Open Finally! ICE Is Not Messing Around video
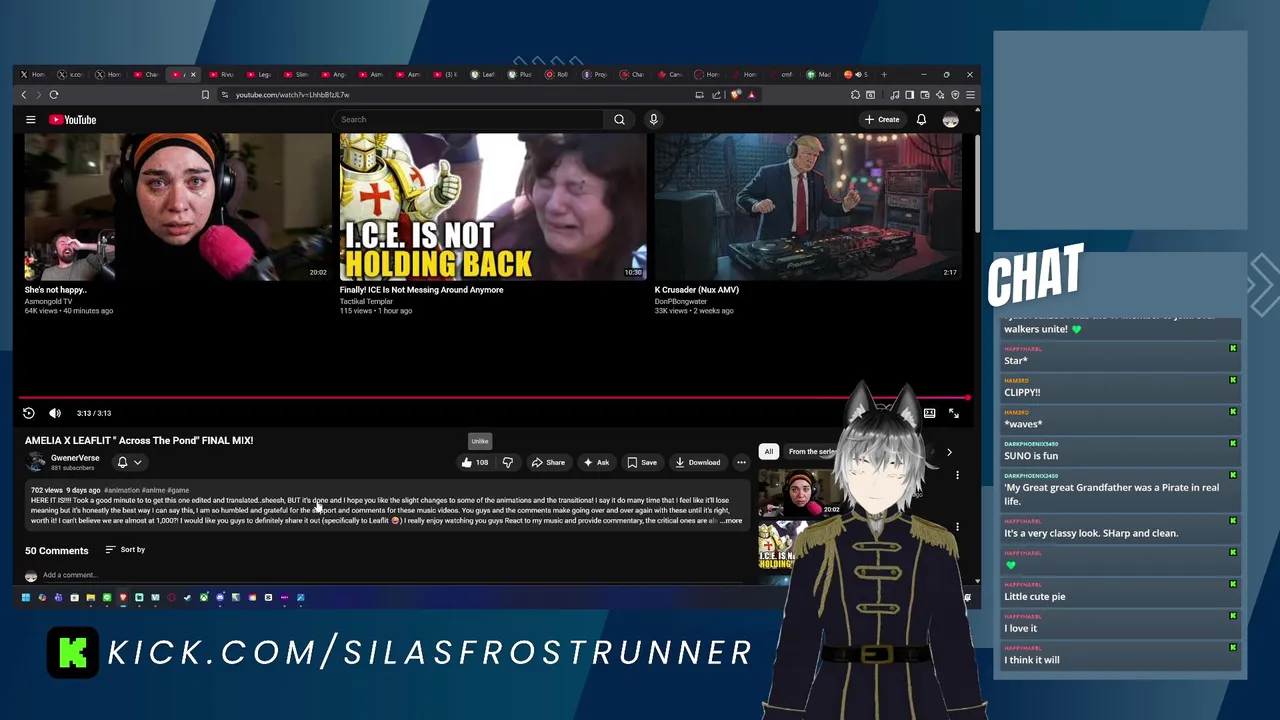1280x720 pixels. pos(493,207)
